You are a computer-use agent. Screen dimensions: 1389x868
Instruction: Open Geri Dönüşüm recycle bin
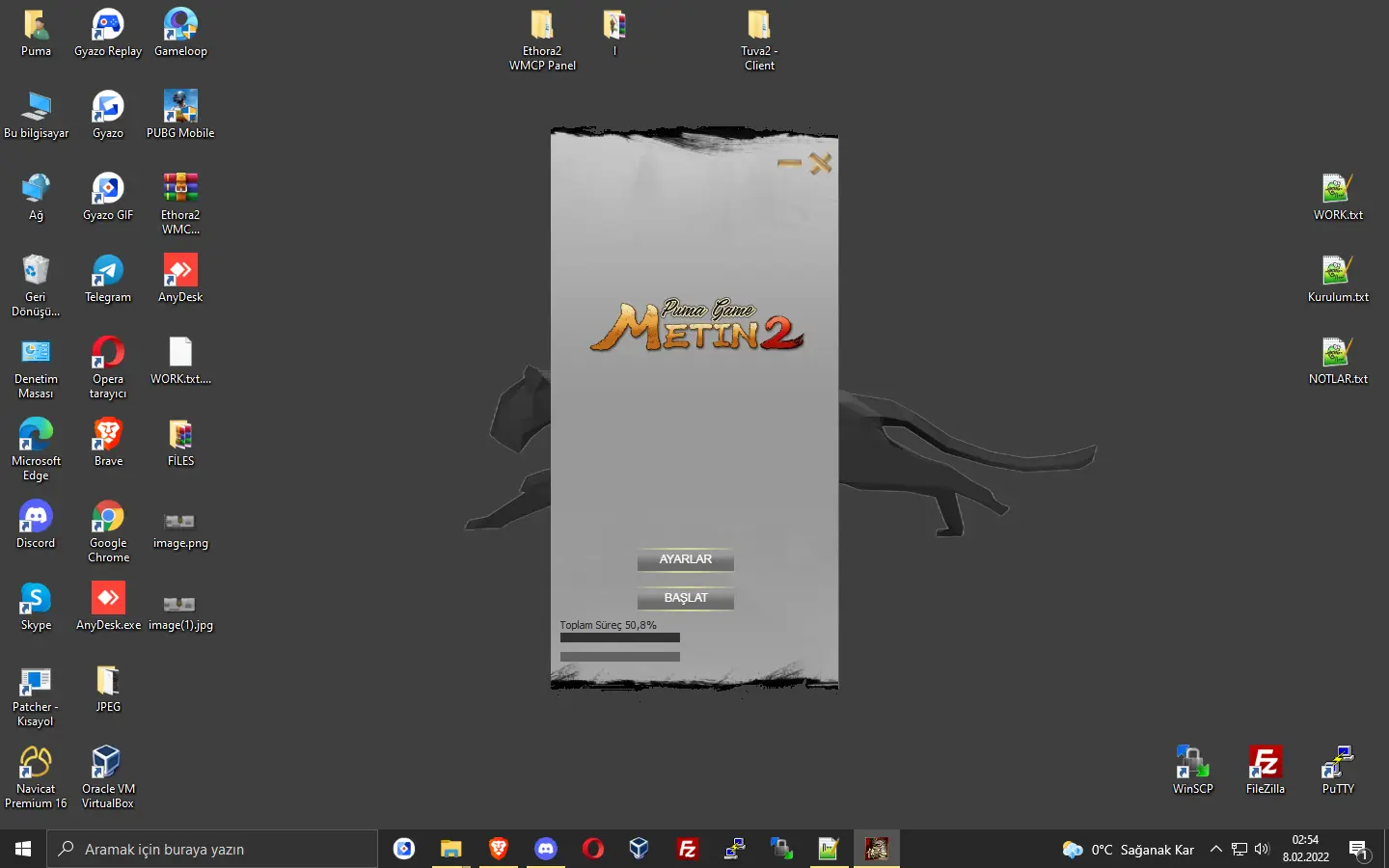pos(36,286)
